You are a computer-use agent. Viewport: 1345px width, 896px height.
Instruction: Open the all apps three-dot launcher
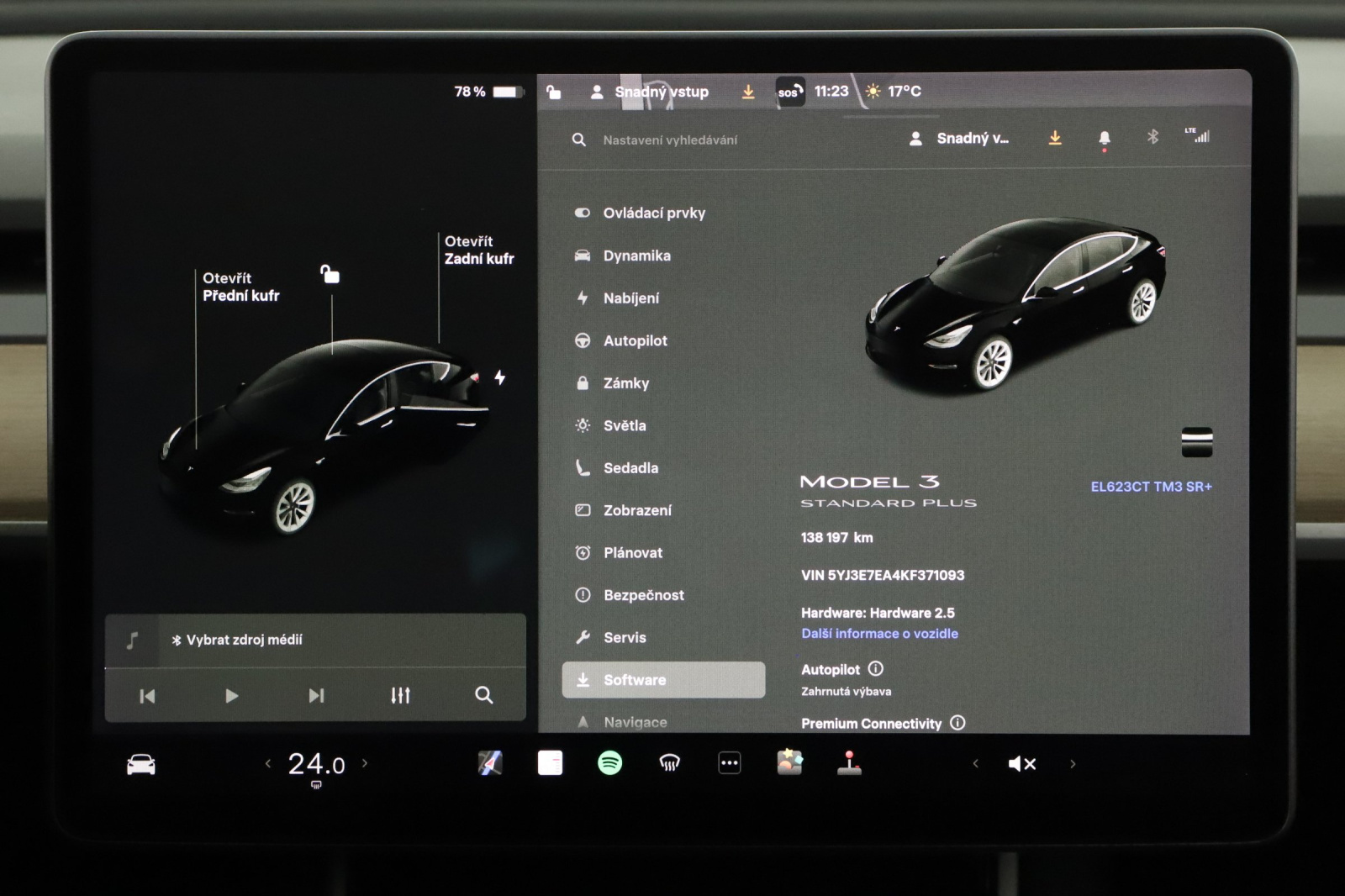click(x=729, y=763)
